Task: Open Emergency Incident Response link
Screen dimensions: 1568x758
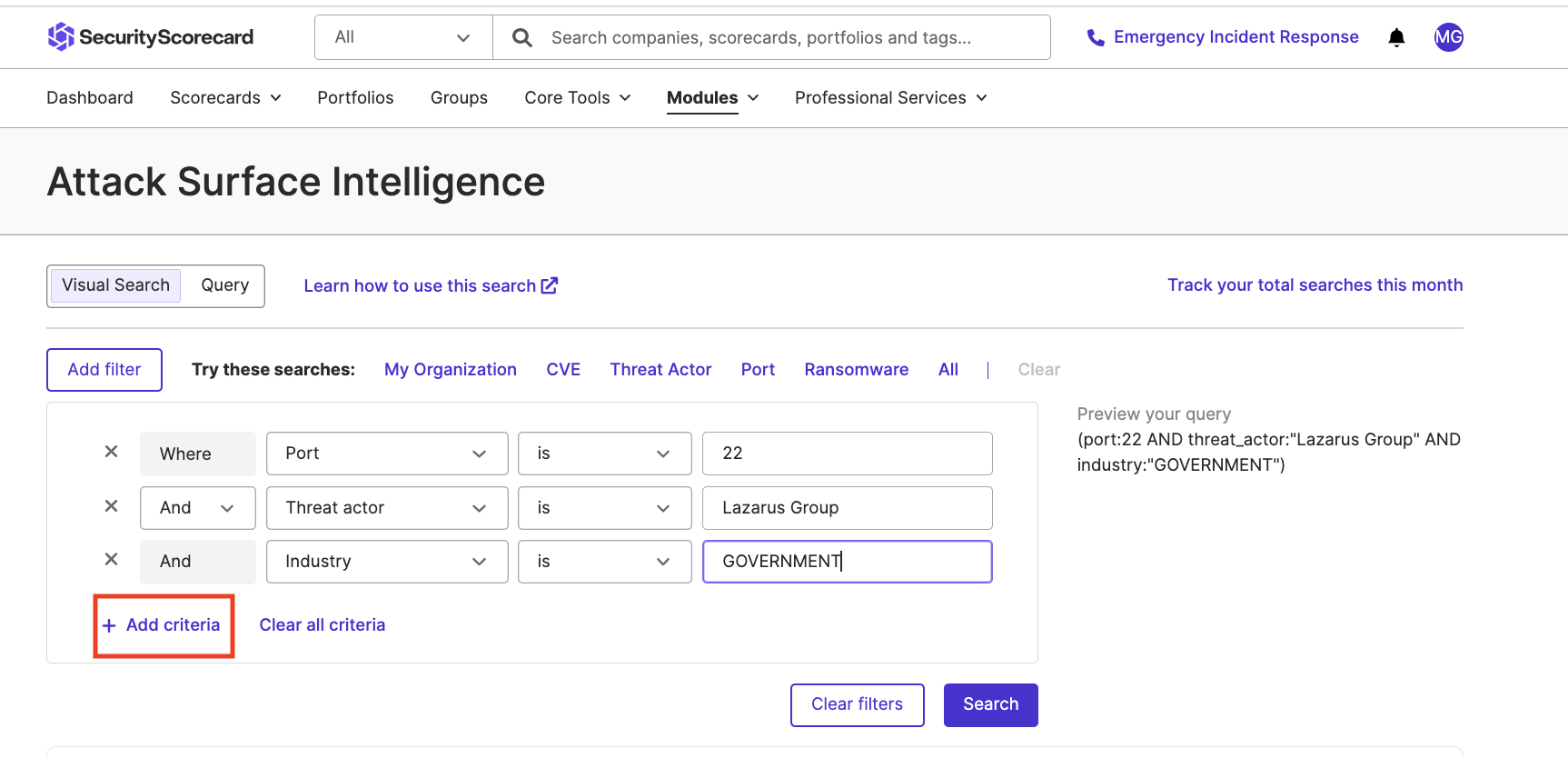Action: coord(1236,37)
